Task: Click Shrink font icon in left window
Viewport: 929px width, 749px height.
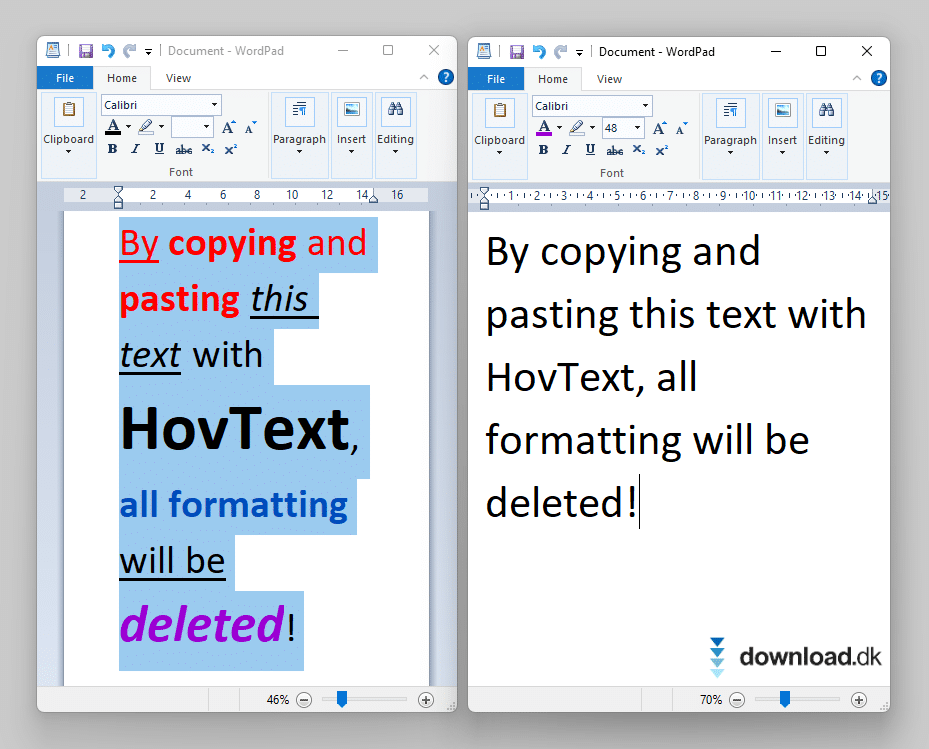Action: coord(251,127)
